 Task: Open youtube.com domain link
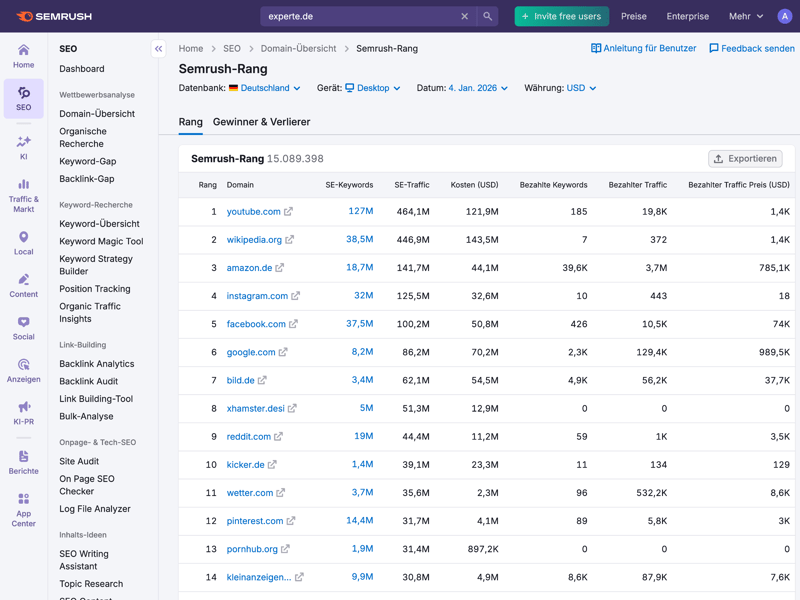pyautogui.click(x=253, y=212)
